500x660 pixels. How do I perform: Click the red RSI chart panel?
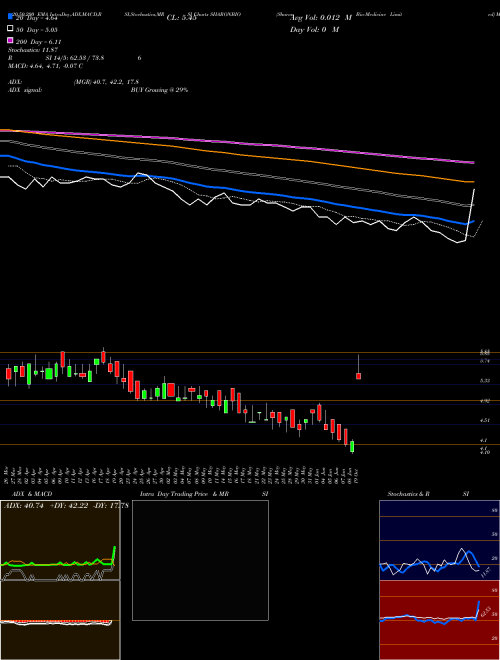point(439,620)
